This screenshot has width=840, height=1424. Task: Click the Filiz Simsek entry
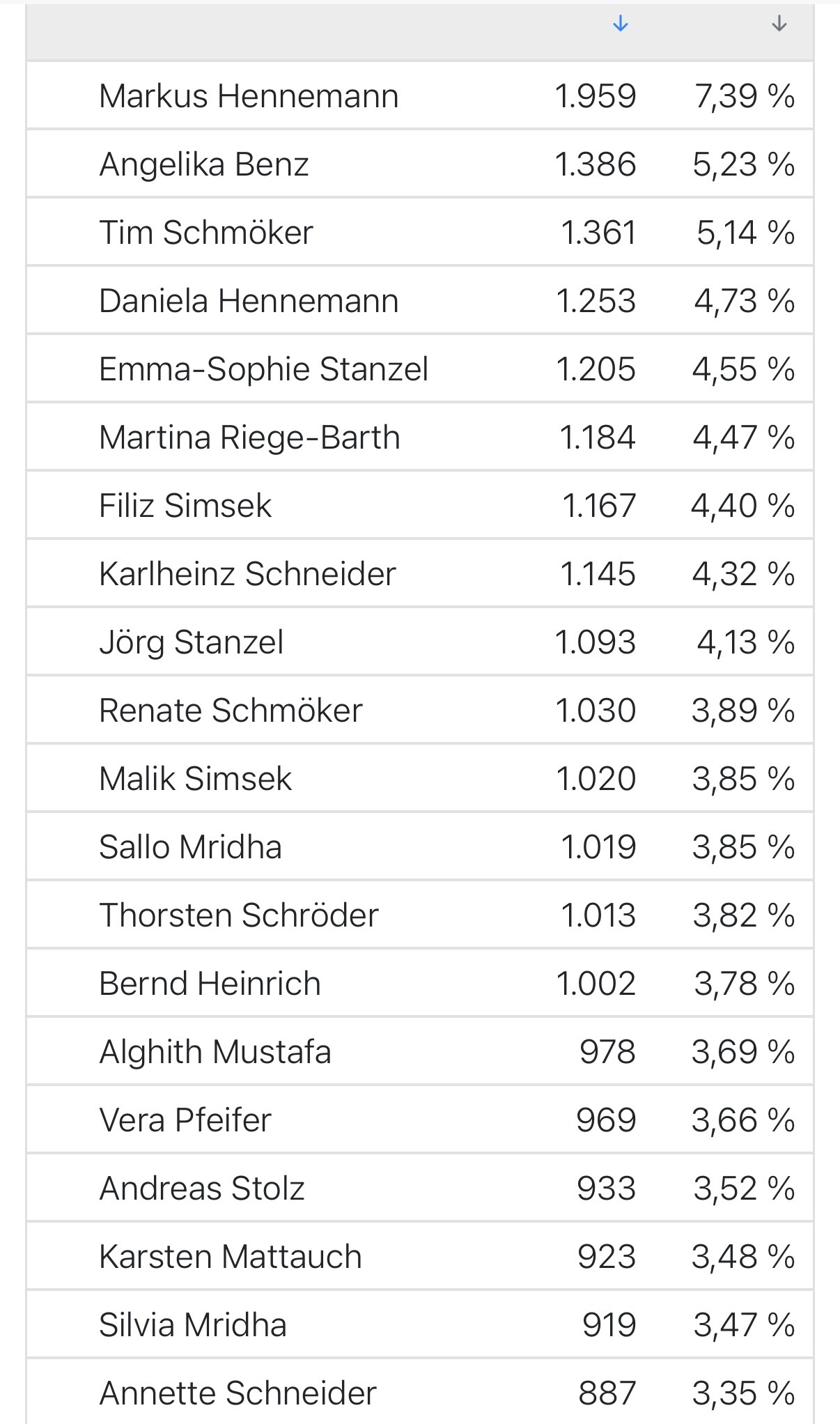pos(420,505)
